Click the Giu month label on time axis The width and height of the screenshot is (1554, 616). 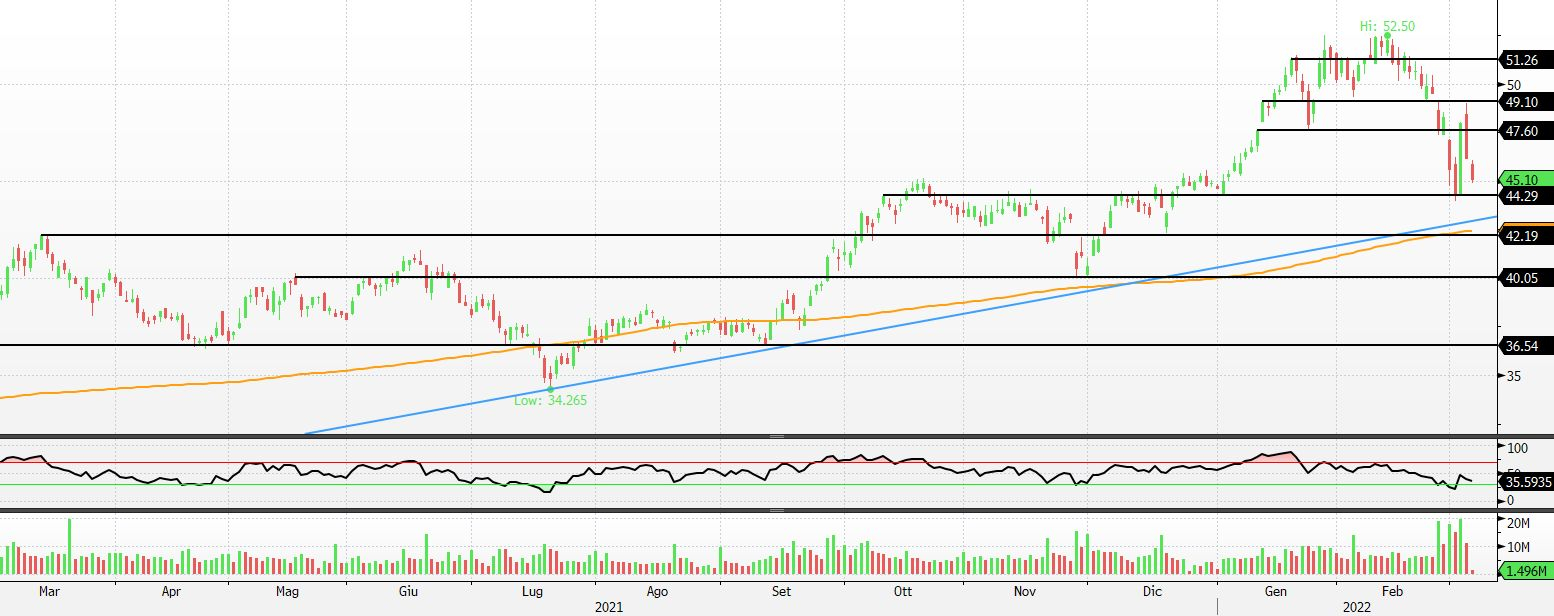tap(407, 591)
